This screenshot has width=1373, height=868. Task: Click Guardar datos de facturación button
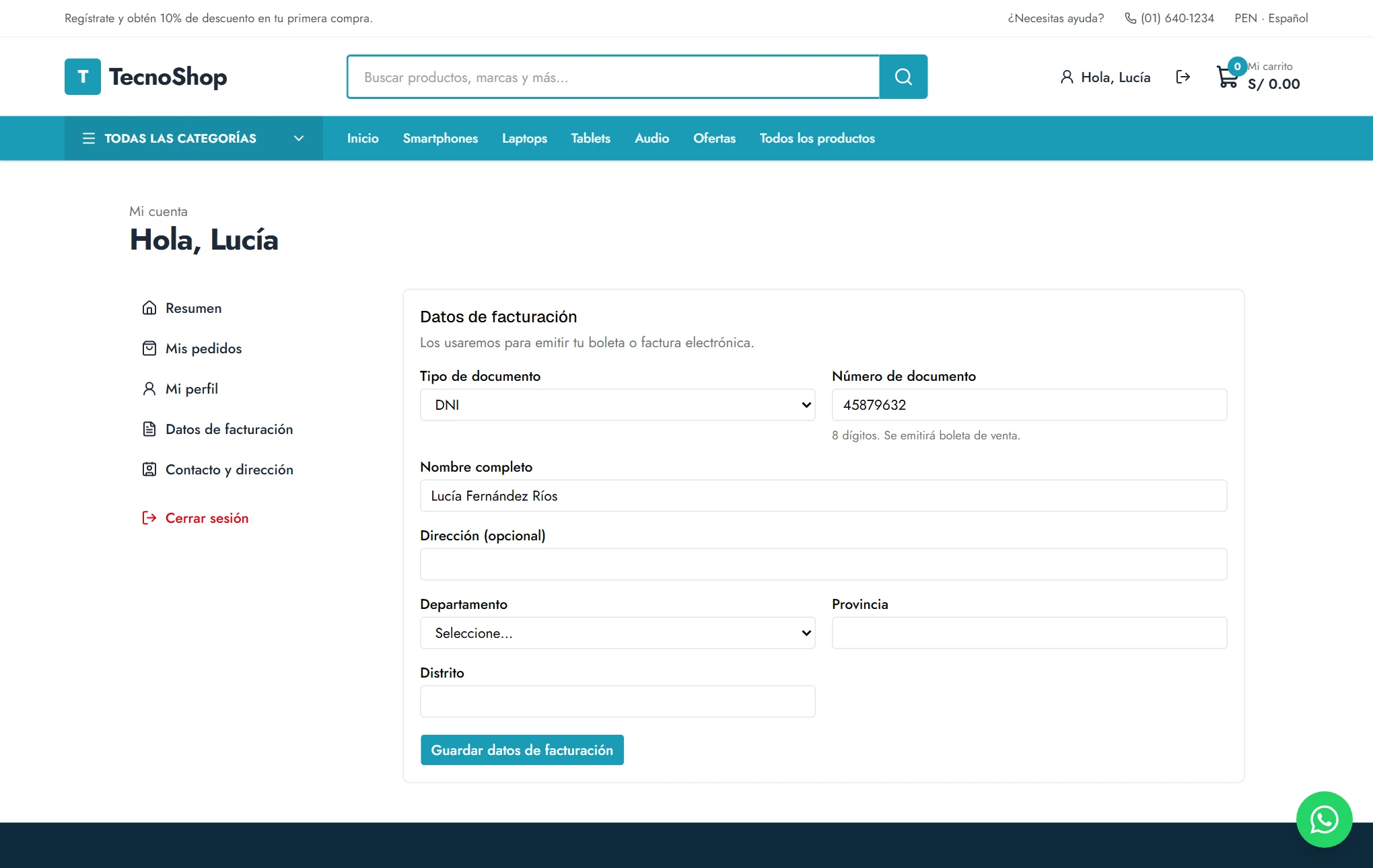522,750
